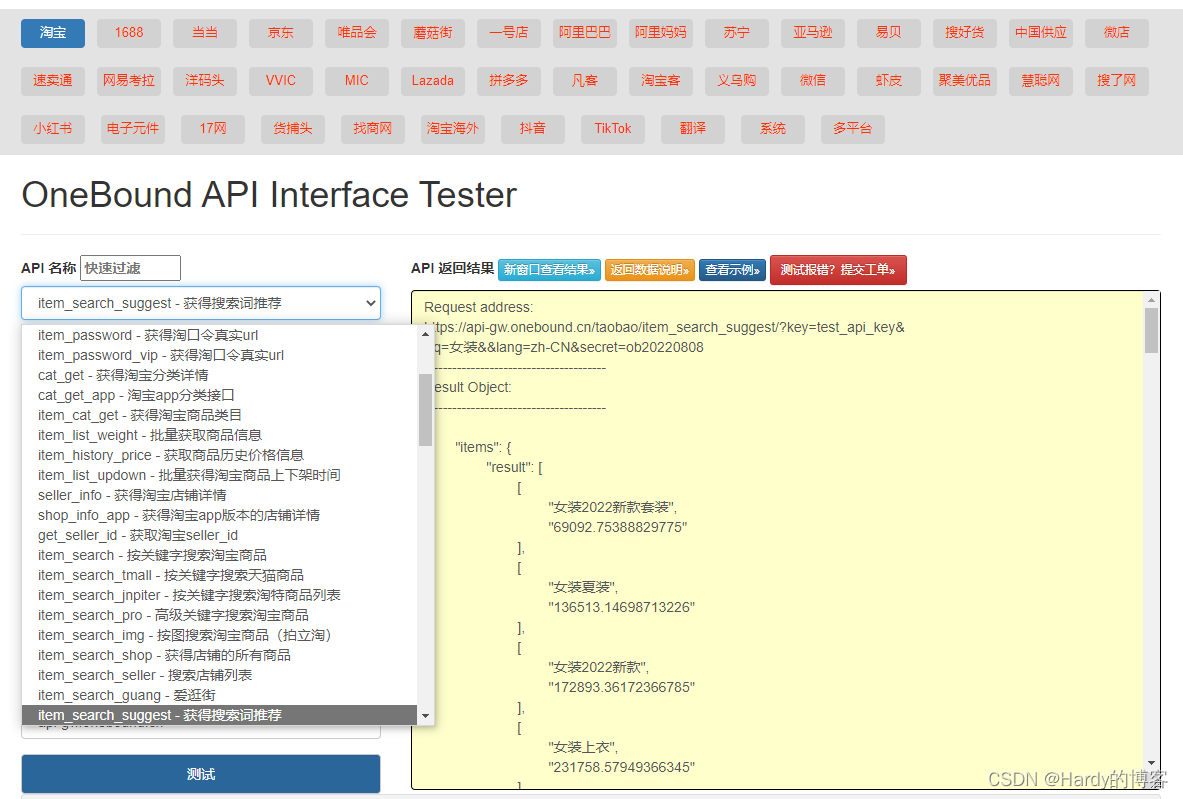Choose shop_info_app option
Viewport: 1183px width, 799px height.
pyautogui.click(x=220, y=515)
